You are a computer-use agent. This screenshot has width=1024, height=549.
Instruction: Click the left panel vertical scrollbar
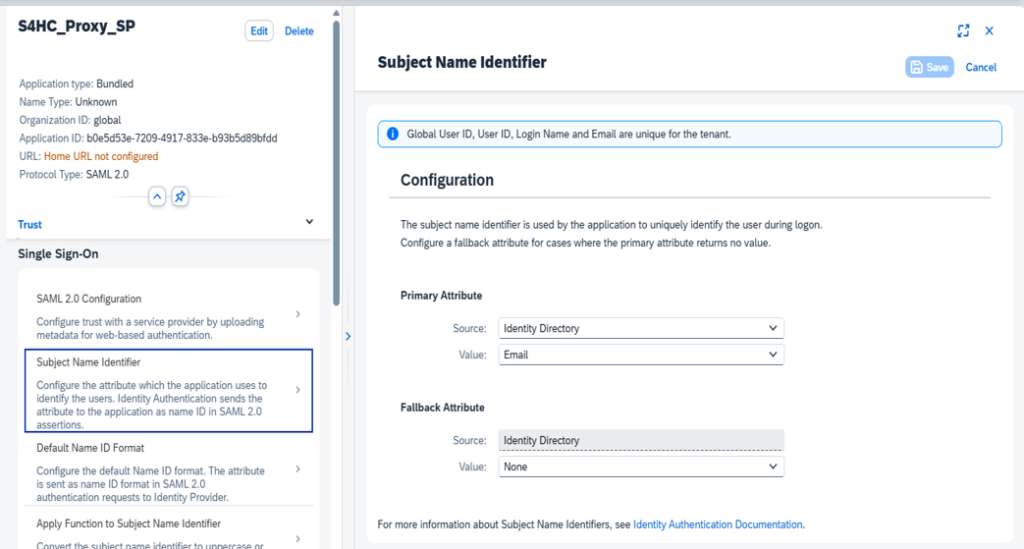[x=336, y=160]
